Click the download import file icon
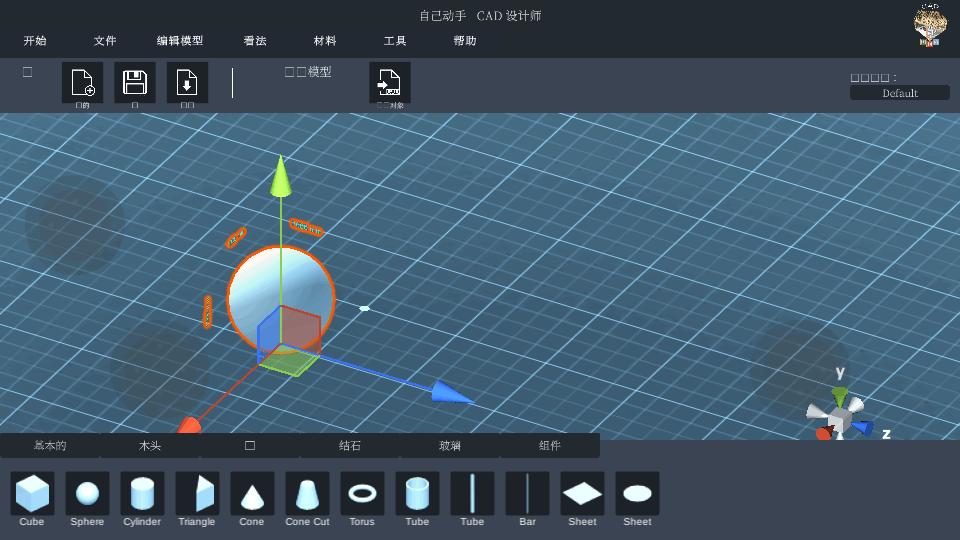 click(x=187, y=83)
